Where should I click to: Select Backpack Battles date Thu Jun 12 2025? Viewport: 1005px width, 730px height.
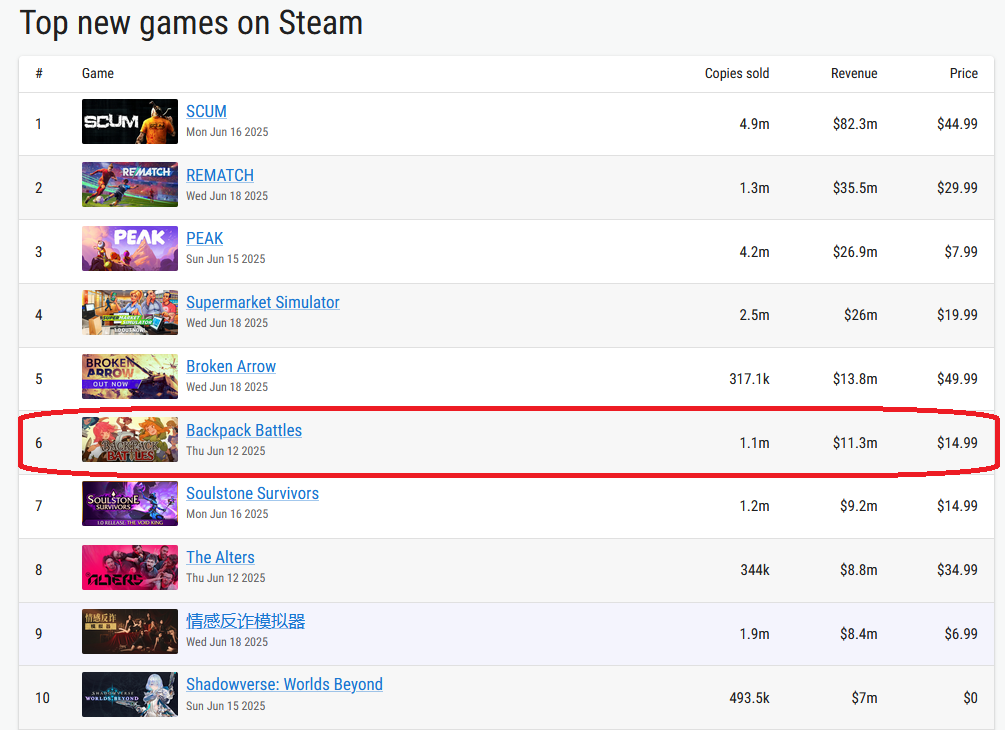click(x=226, y=451)
